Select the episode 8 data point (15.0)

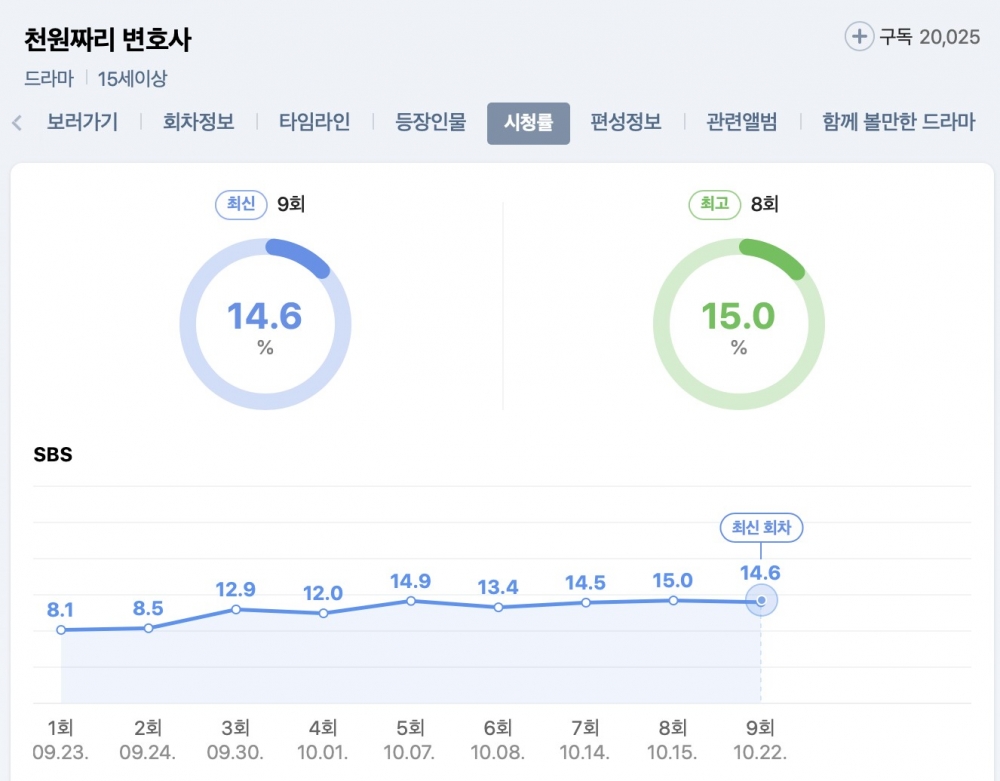673,600
